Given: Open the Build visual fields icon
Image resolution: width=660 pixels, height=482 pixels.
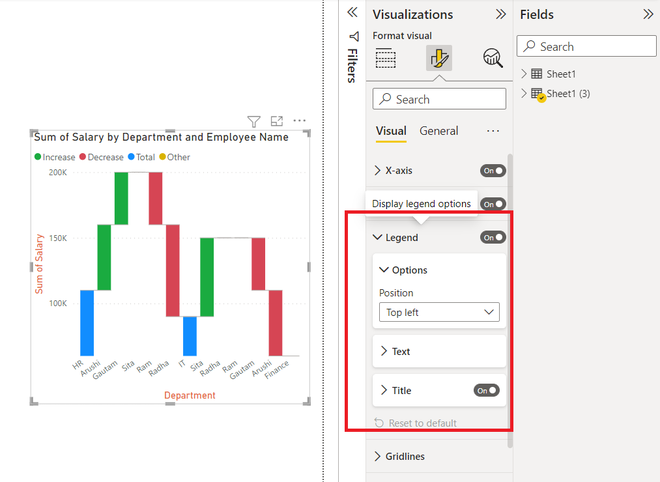Looking at the screenshot, I should 386,58.
